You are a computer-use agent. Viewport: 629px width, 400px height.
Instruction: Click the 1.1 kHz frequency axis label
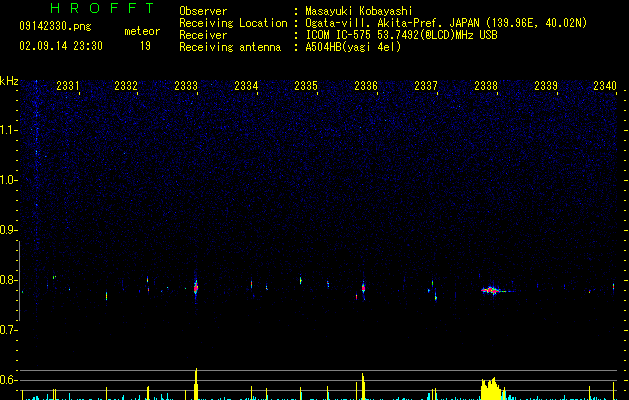point(8,130)
